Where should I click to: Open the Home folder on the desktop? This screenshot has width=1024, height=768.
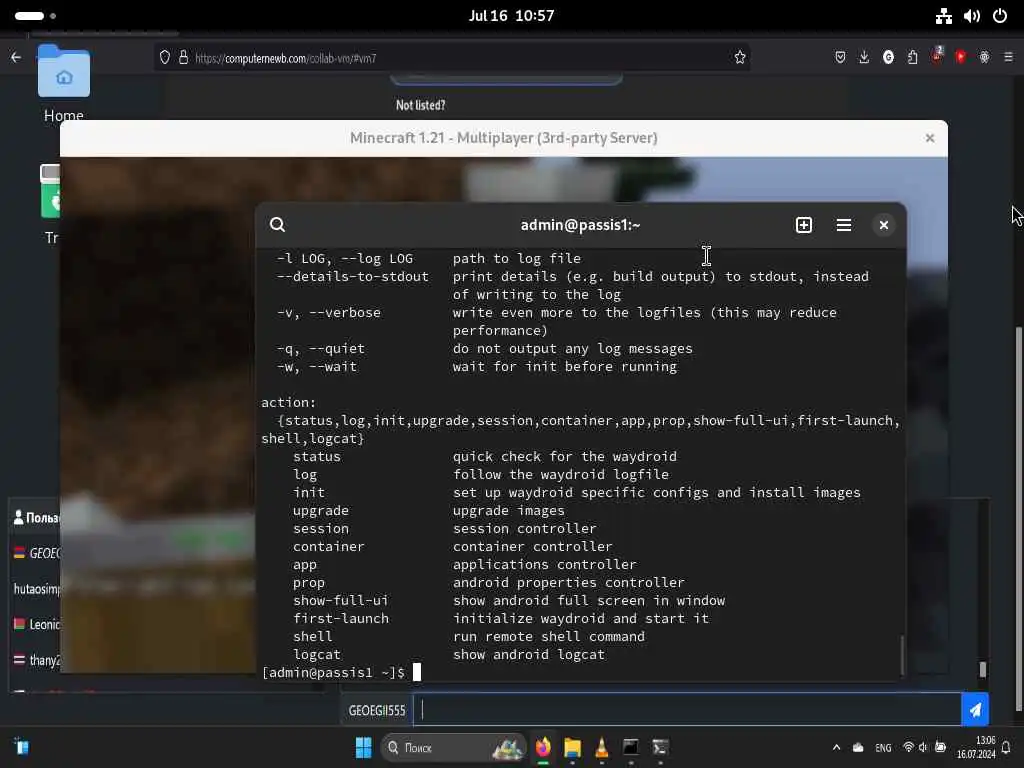click(x=63, y=84)
